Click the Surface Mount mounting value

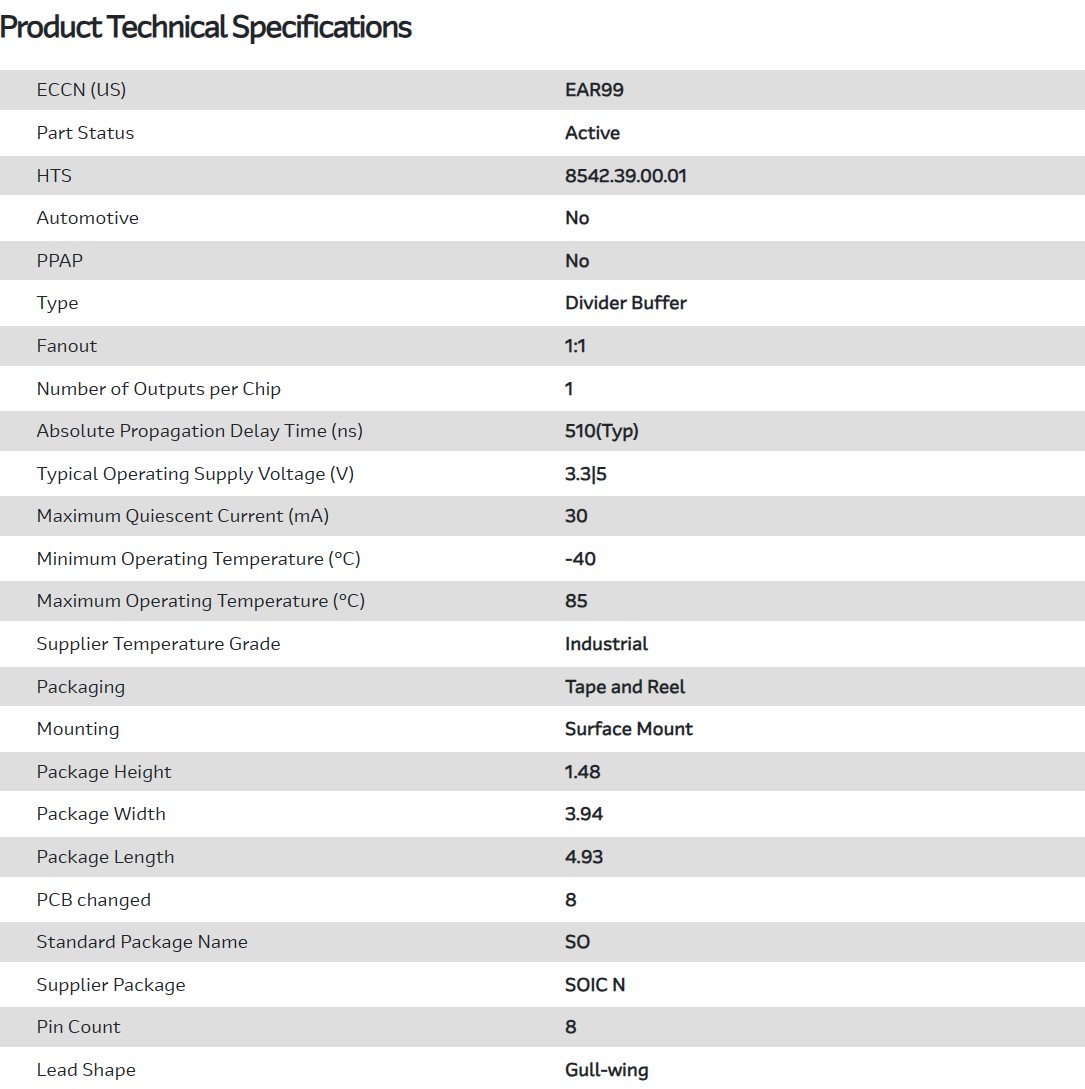tap(628, 729)
